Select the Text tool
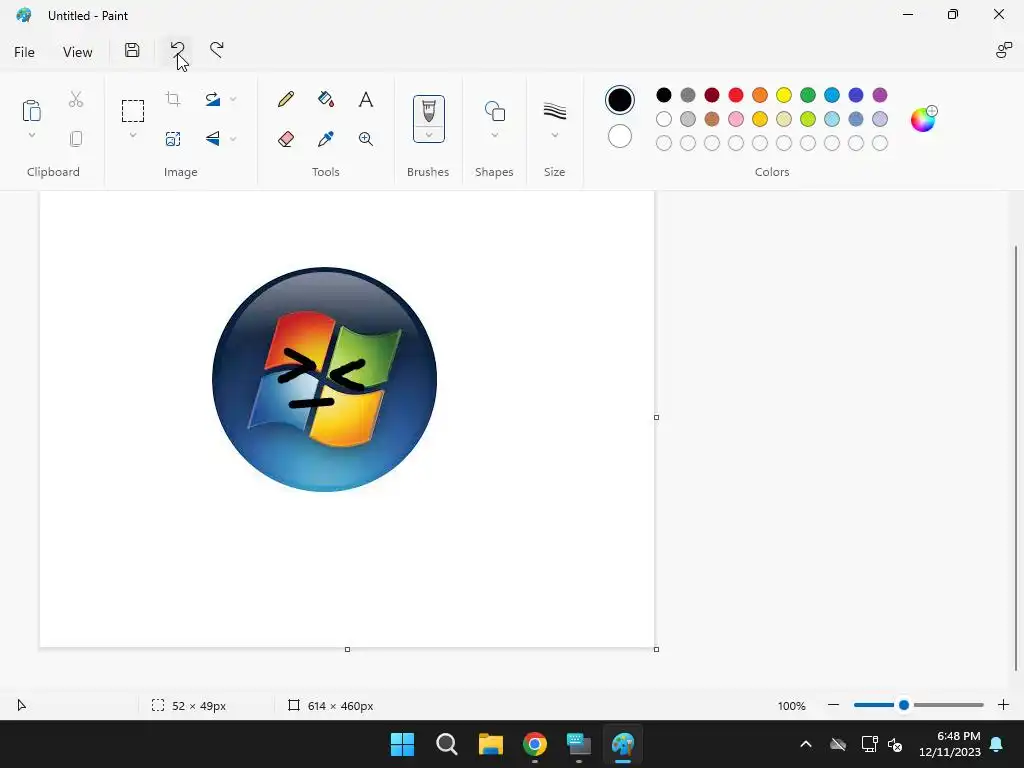The height and width of the screenshot is (768, 1024). point(366,99)
